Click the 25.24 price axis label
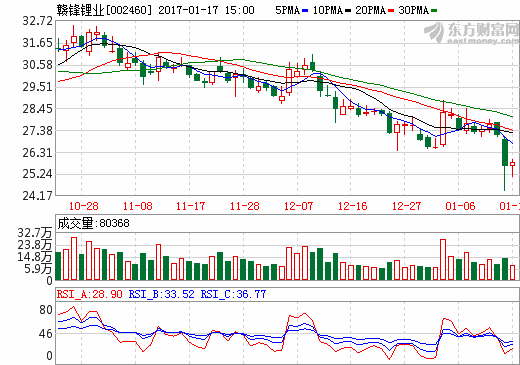Image resolution: width=520 pixels, height=365 pixels. [x=38, y=174]
